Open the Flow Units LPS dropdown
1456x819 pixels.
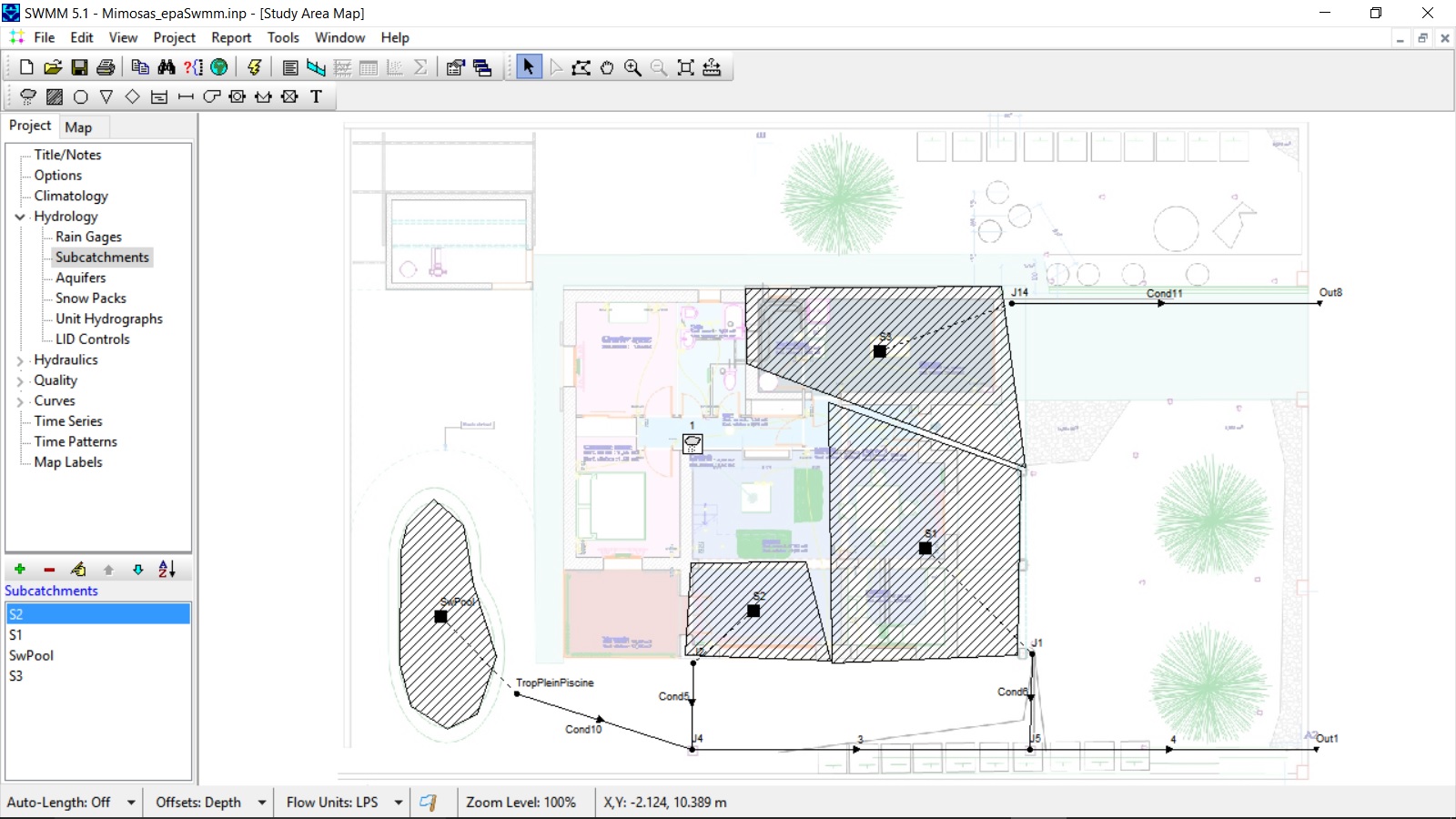[398, 803]
